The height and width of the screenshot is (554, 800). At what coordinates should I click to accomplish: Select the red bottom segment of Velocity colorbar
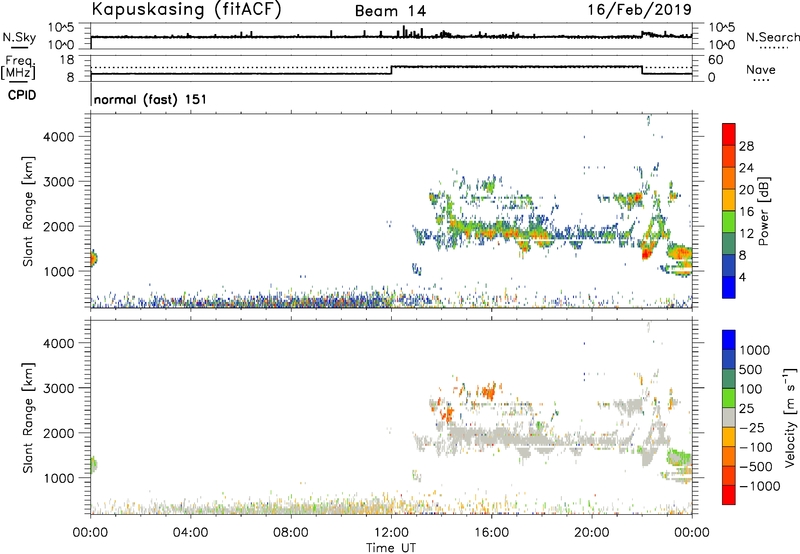pyautogui.click(x=729, y=495)
